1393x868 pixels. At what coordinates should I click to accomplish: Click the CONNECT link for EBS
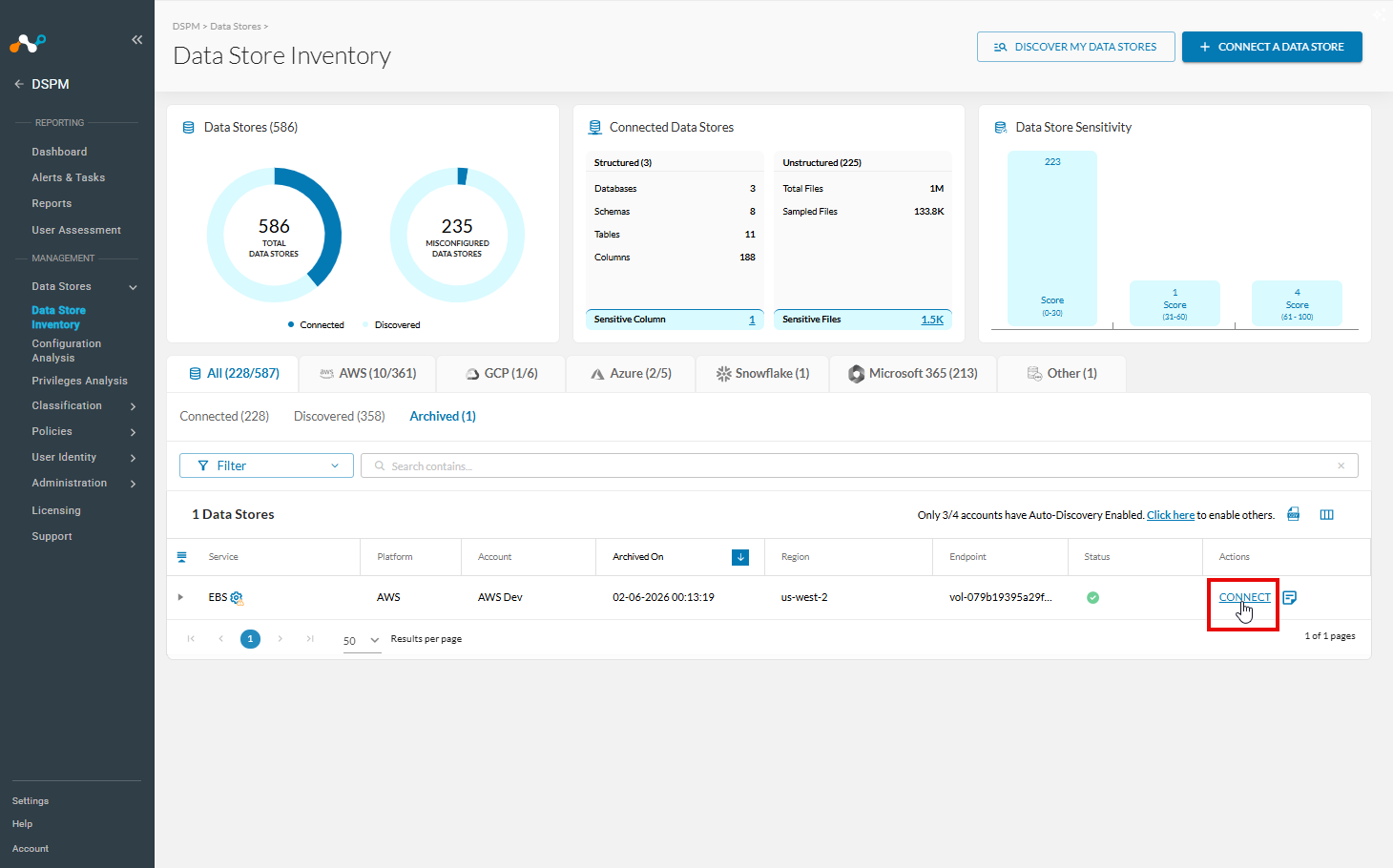1244,597
